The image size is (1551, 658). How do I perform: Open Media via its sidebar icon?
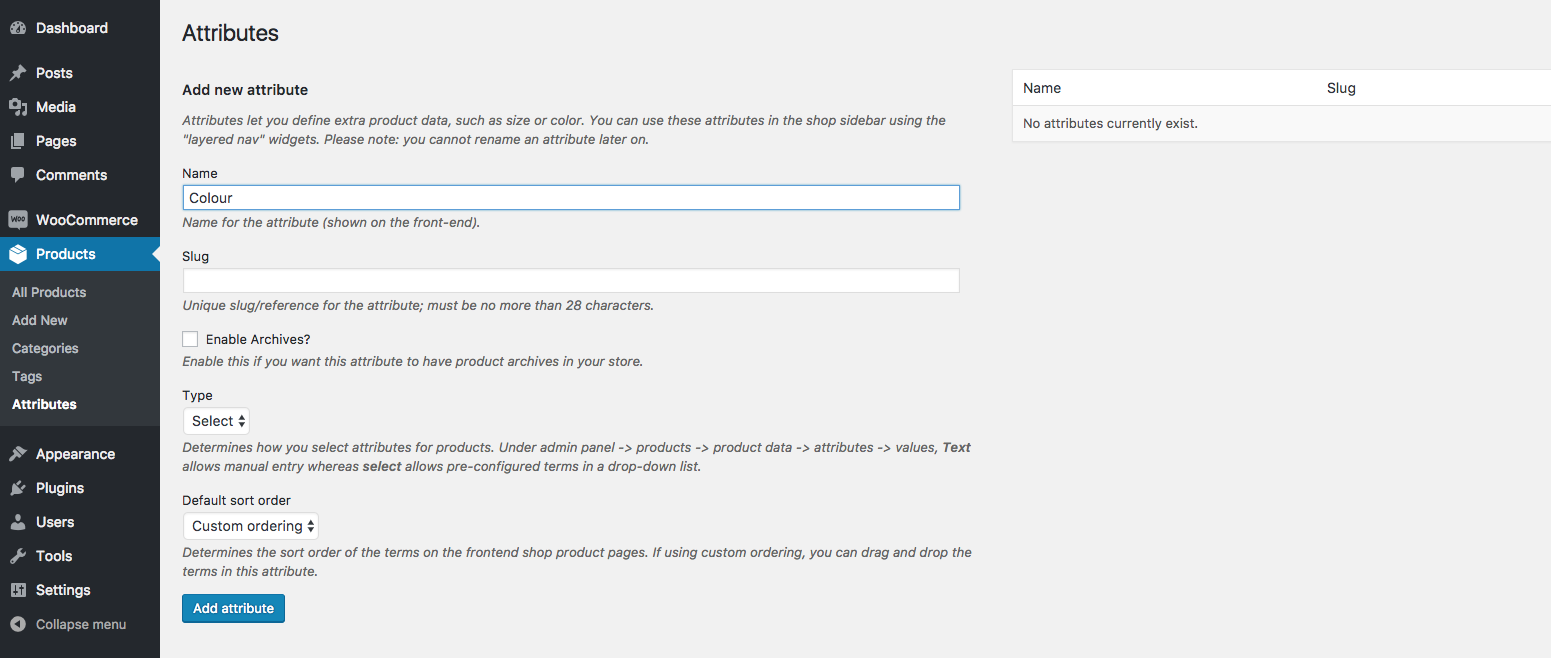[x=18, y=107]
